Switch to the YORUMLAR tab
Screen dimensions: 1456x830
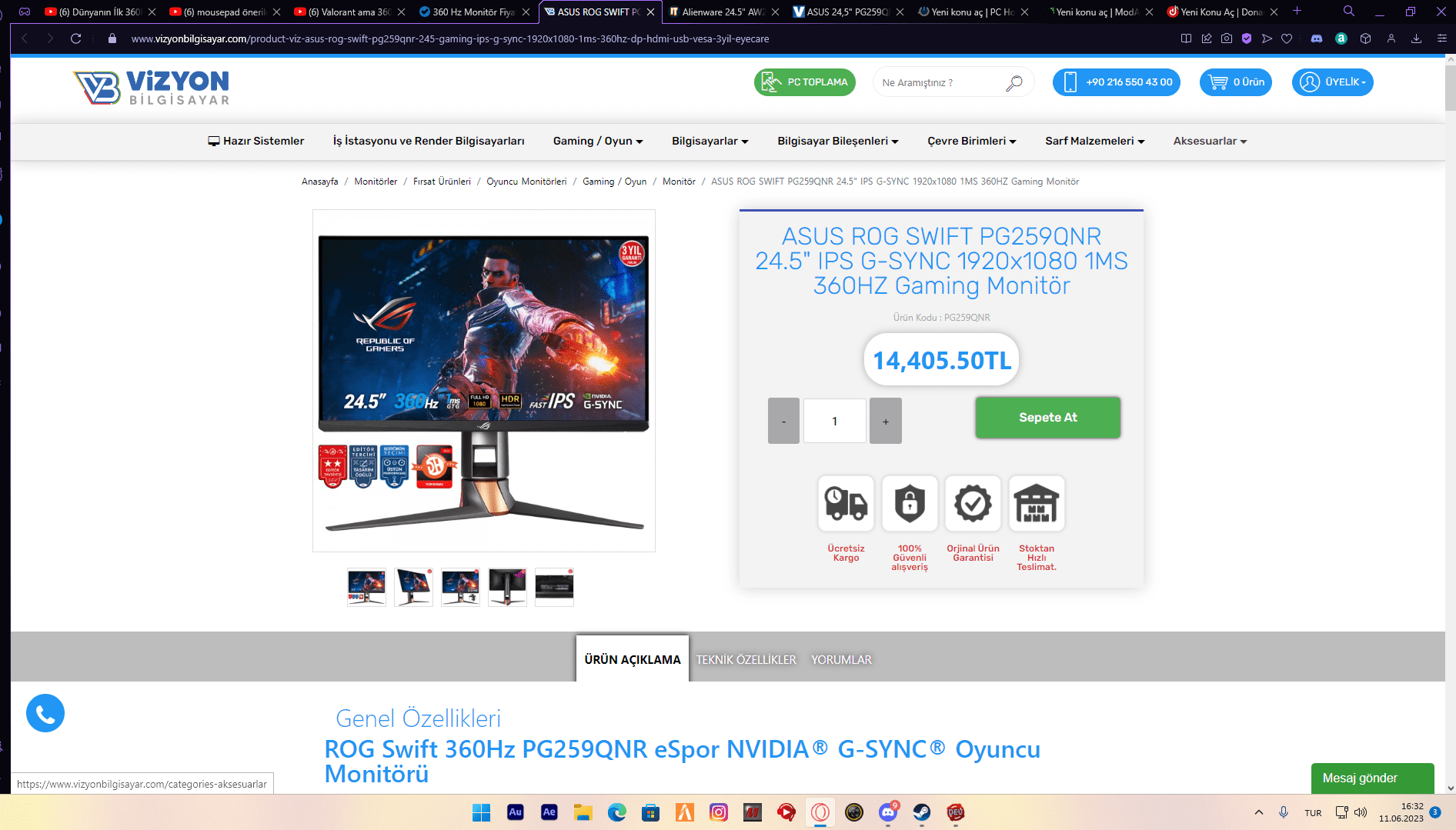pyautogui.click(x=841, y=660)
